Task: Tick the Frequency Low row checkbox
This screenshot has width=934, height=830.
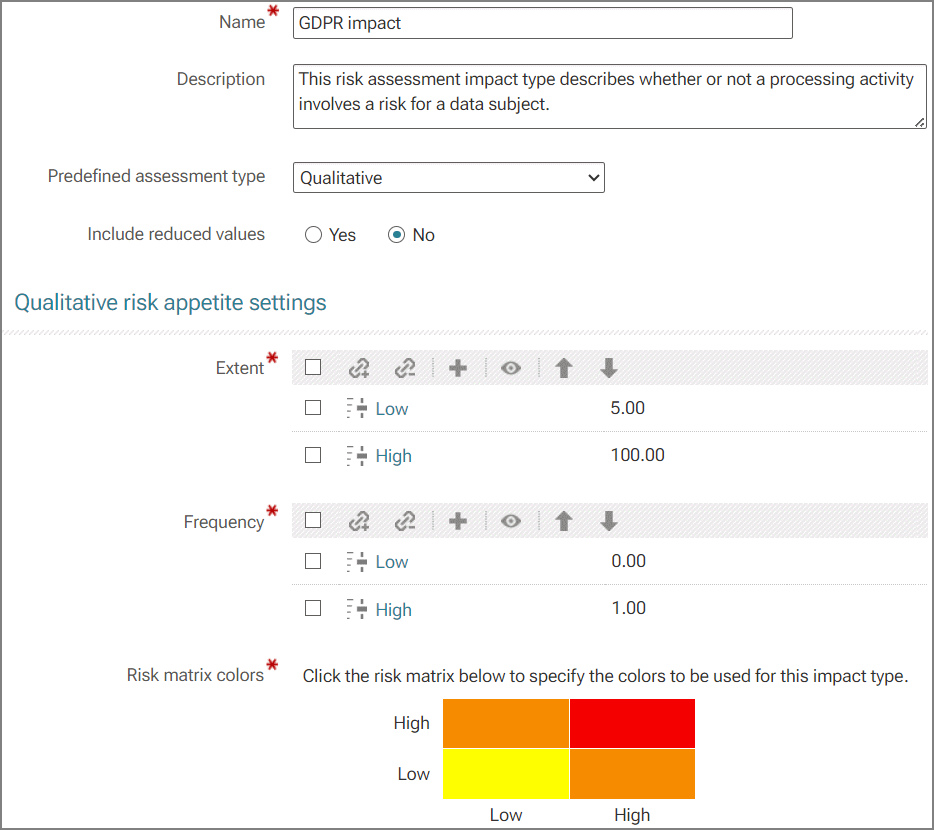Action: tap(313, 561)
